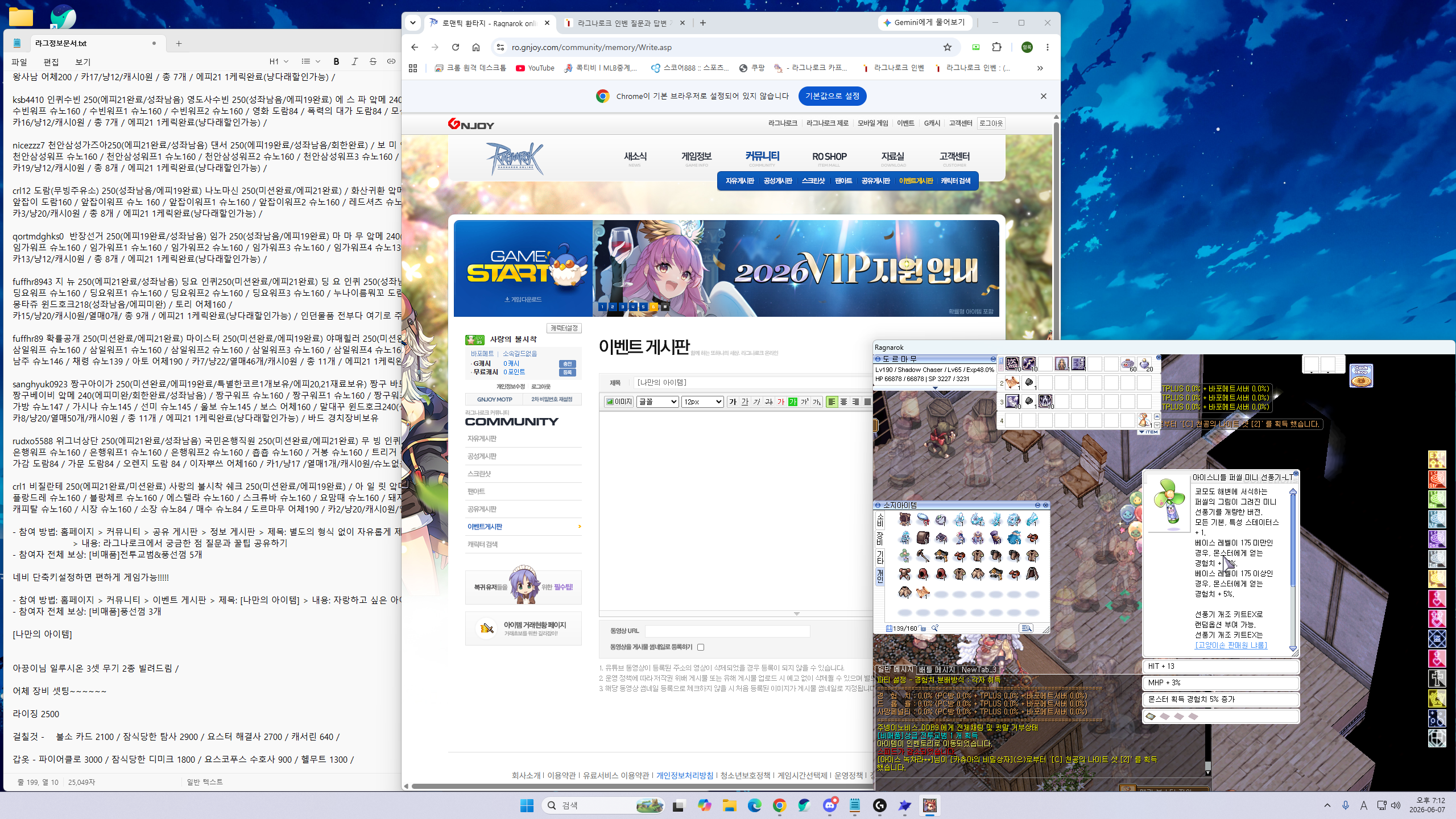Bookmark this page with the star icon
Viewport: 1456px width, 819px height.
(x=948, y=47)
